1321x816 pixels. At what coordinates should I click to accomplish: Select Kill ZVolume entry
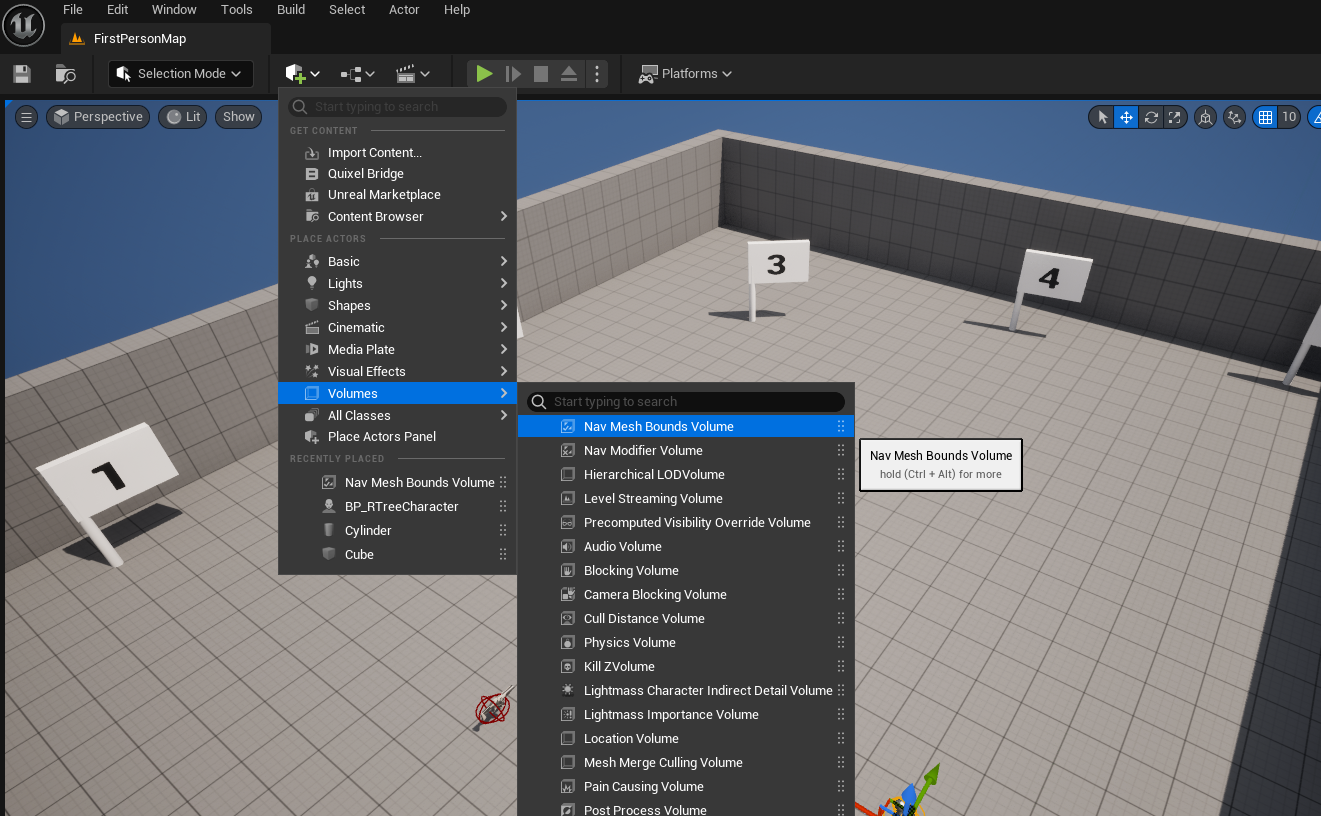pyautogui.click(x=686, y=667)
